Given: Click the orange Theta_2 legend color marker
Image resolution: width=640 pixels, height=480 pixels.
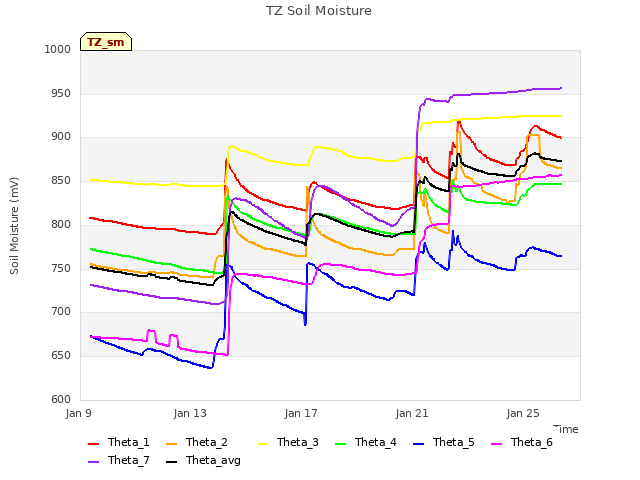Looking at the screenshot, I should [171, 444].
